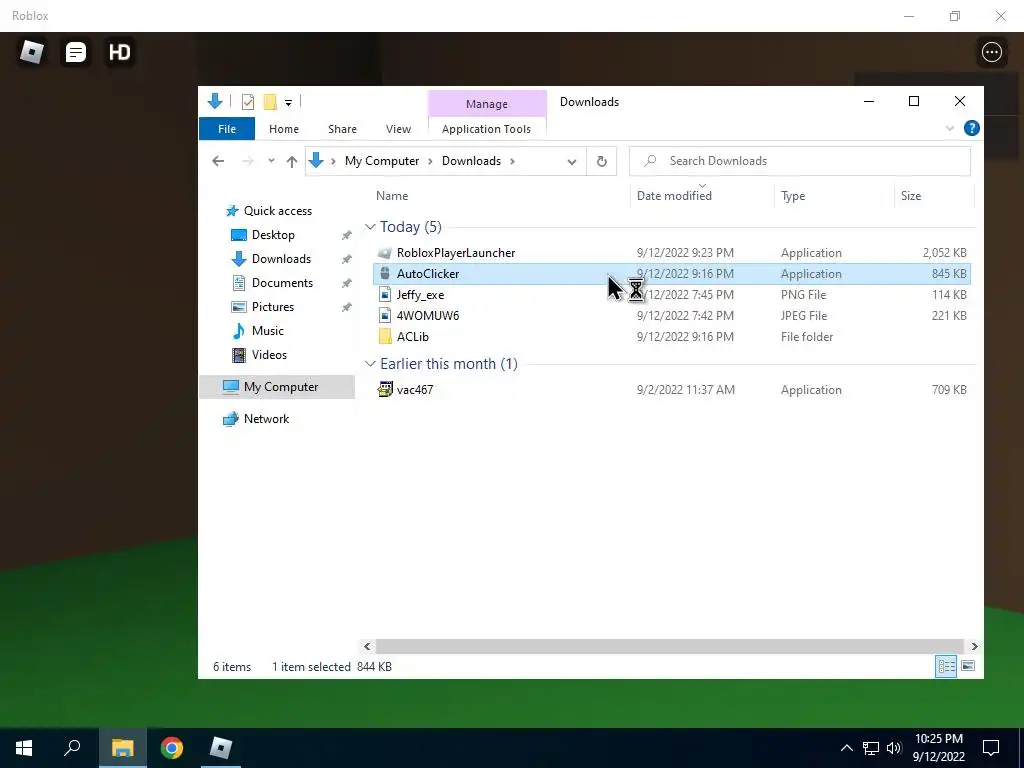This screenshot has height=768, width=1024.
Task: Select Network in the navigation pane
Action: [266, 419]
